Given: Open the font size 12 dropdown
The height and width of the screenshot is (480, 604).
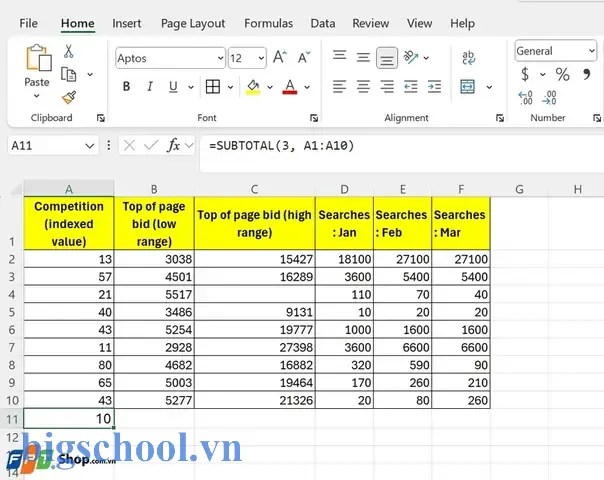Looking at the screenshot, I should click(x=261, y=58).
